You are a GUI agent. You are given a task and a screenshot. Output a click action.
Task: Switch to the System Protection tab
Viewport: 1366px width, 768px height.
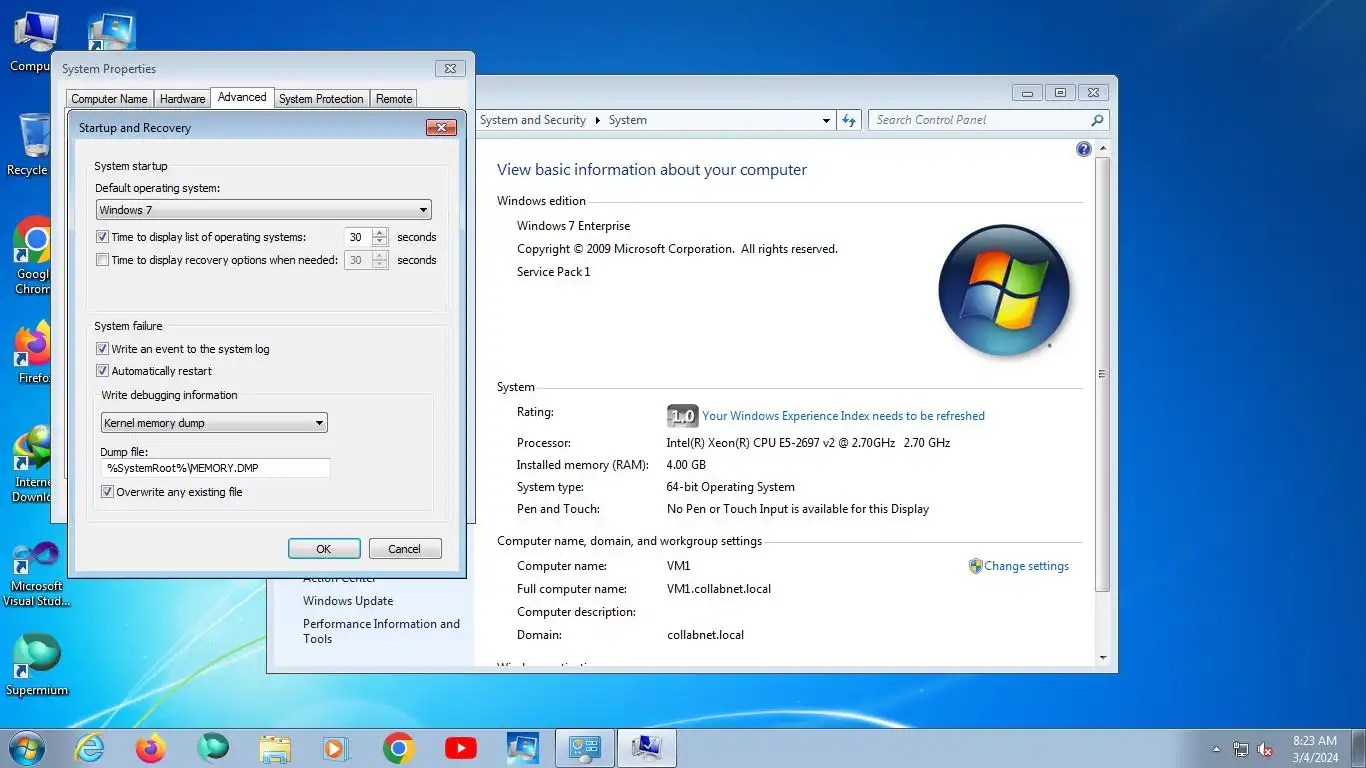point(321,99)
